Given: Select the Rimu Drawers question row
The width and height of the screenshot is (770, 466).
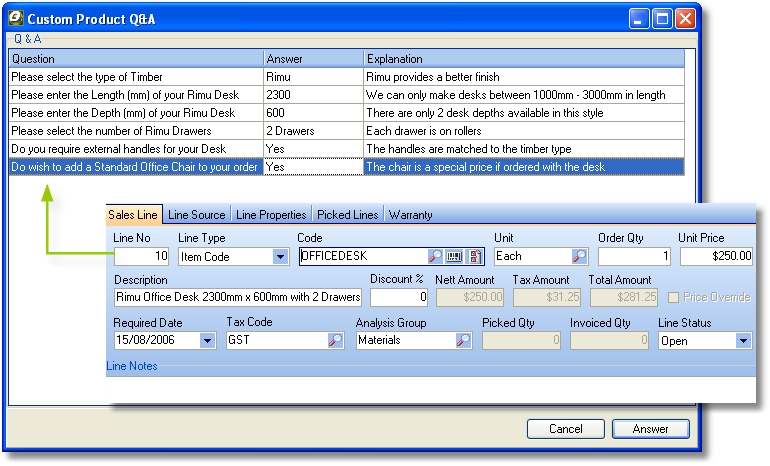Looking at the screenshot, I should (x=136, y=131).
